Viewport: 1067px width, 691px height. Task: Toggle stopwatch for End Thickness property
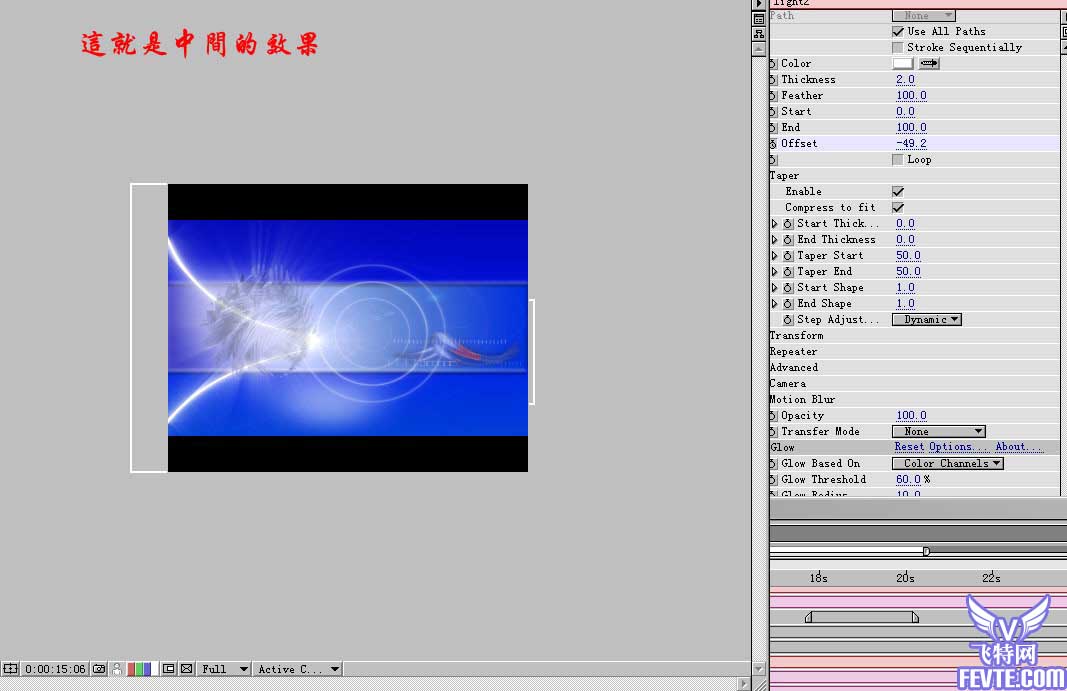[x=787, y=240]
